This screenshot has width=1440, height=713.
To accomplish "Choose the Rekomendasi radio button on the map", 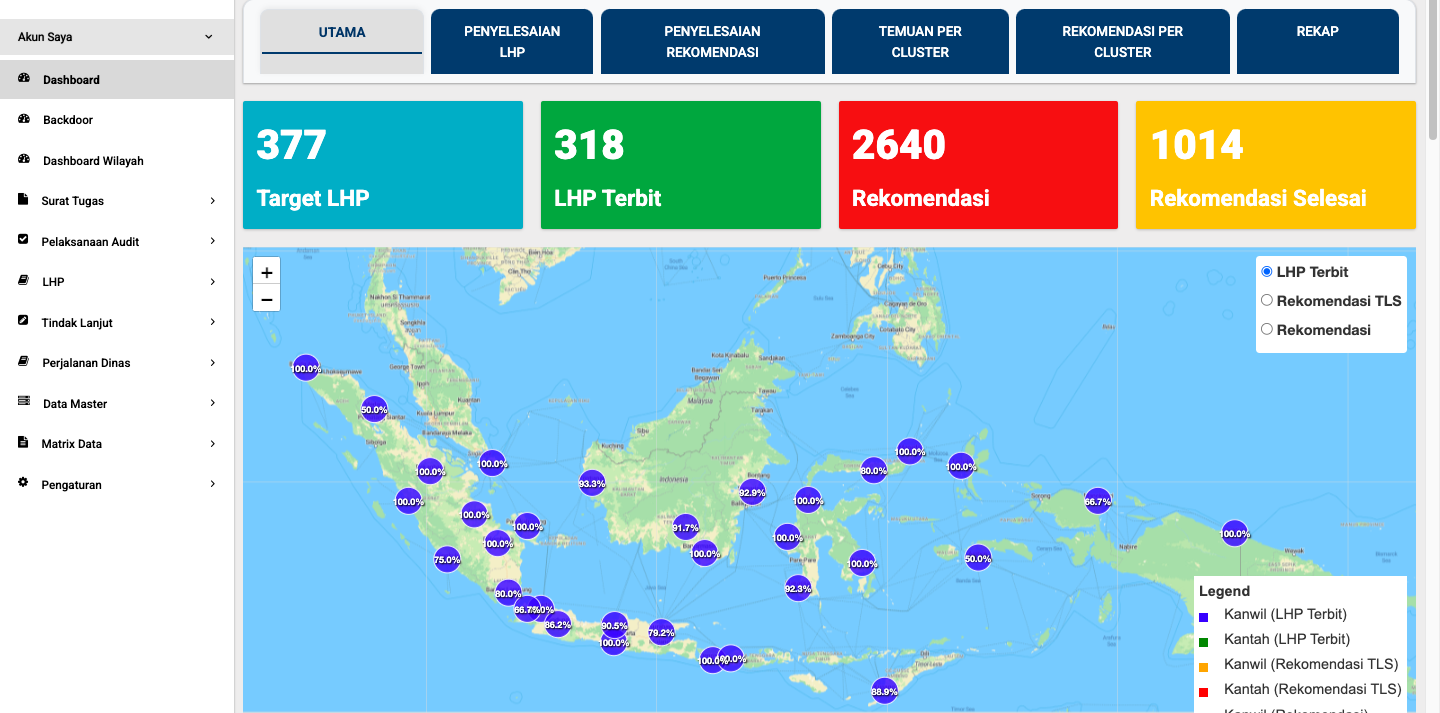I will [x=1267, y=329].
